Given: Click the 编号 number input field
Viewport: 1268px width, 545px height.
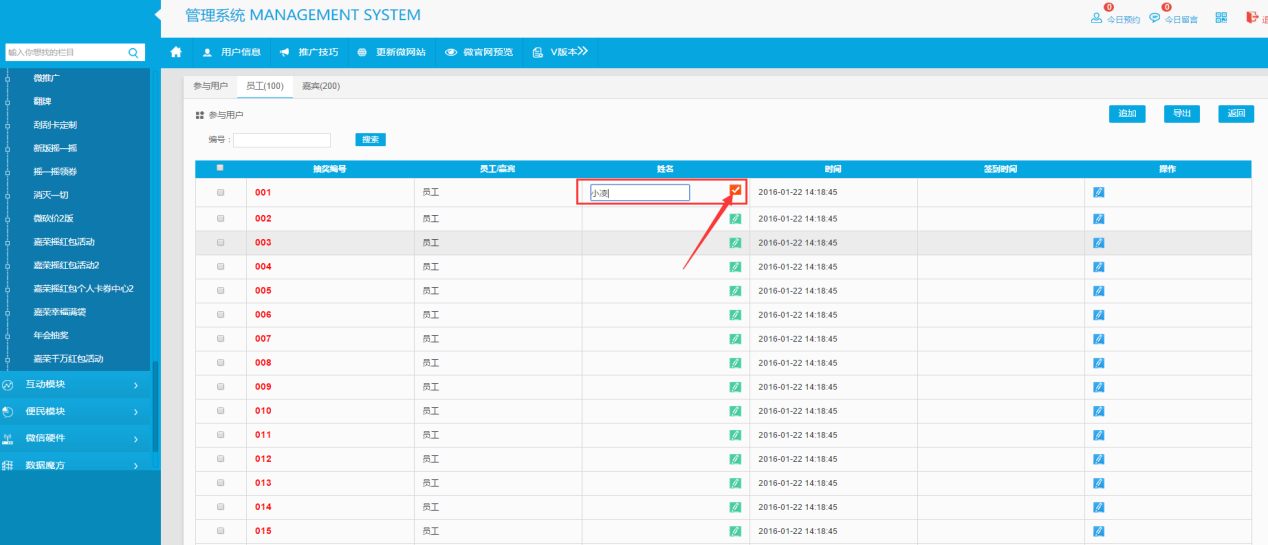Looking at the screenshot, I should click(x=282, y=140).
